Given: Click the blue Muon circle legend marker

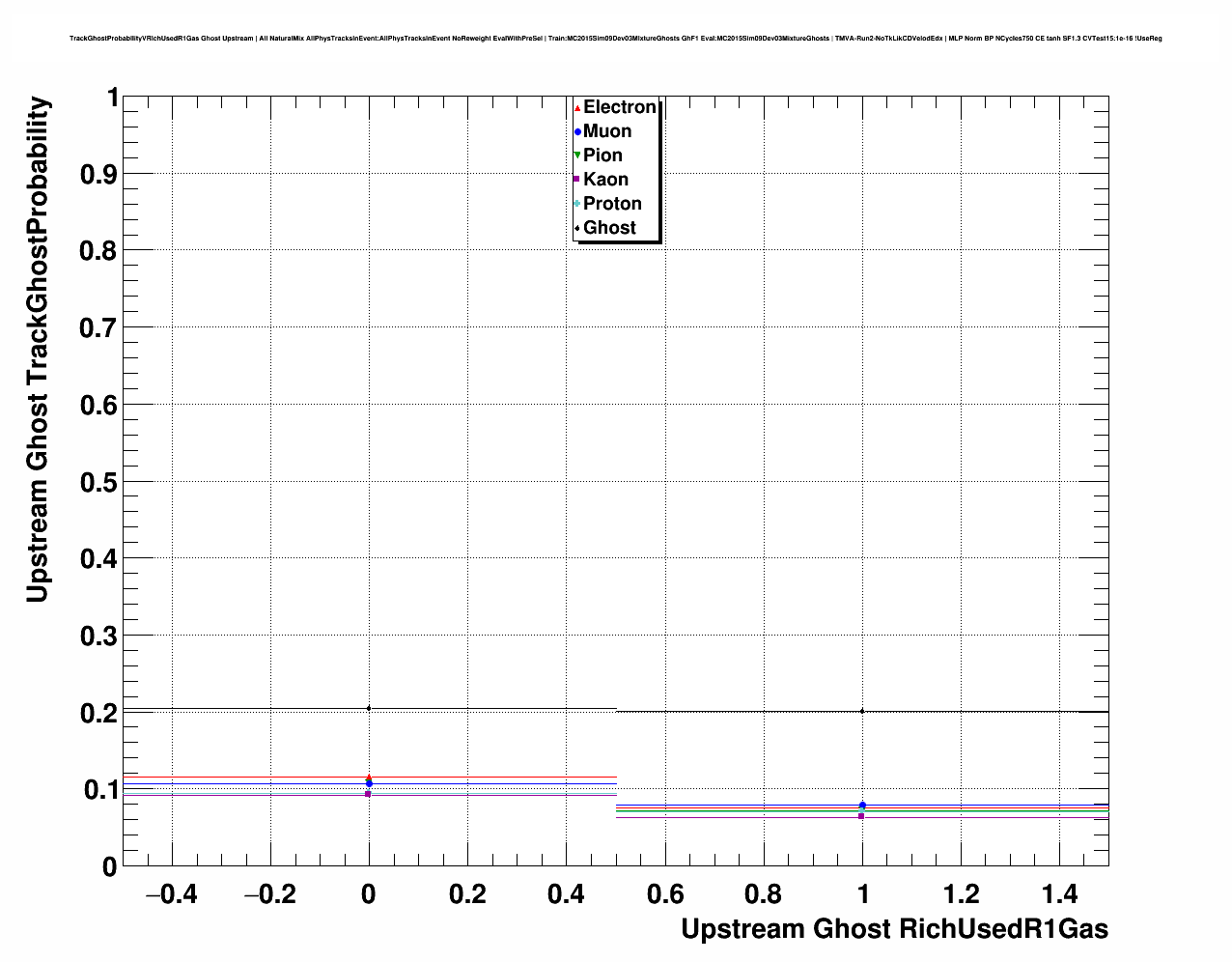Looking at the screenshot, I should pyautogui.click(x=577, y=132).
